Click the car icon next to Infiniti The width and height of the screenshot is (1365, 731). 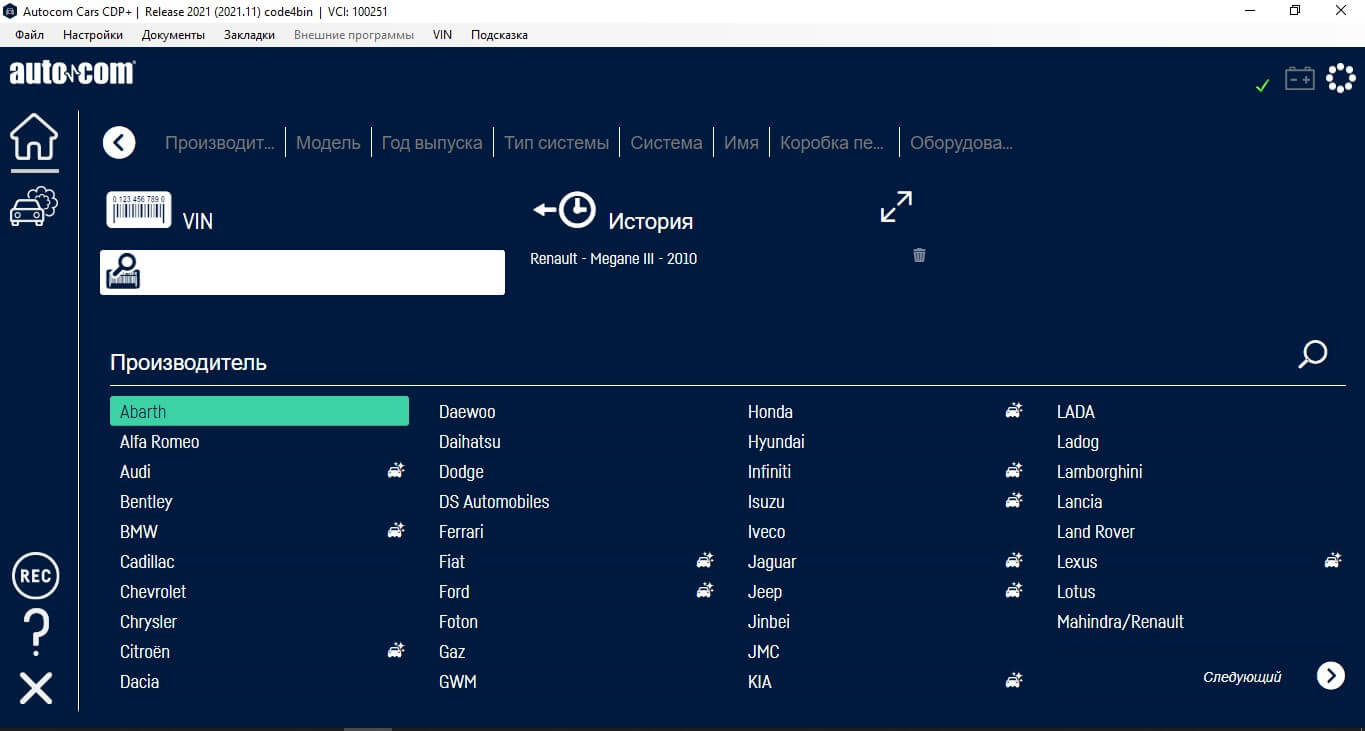(x=1014, y=470)
